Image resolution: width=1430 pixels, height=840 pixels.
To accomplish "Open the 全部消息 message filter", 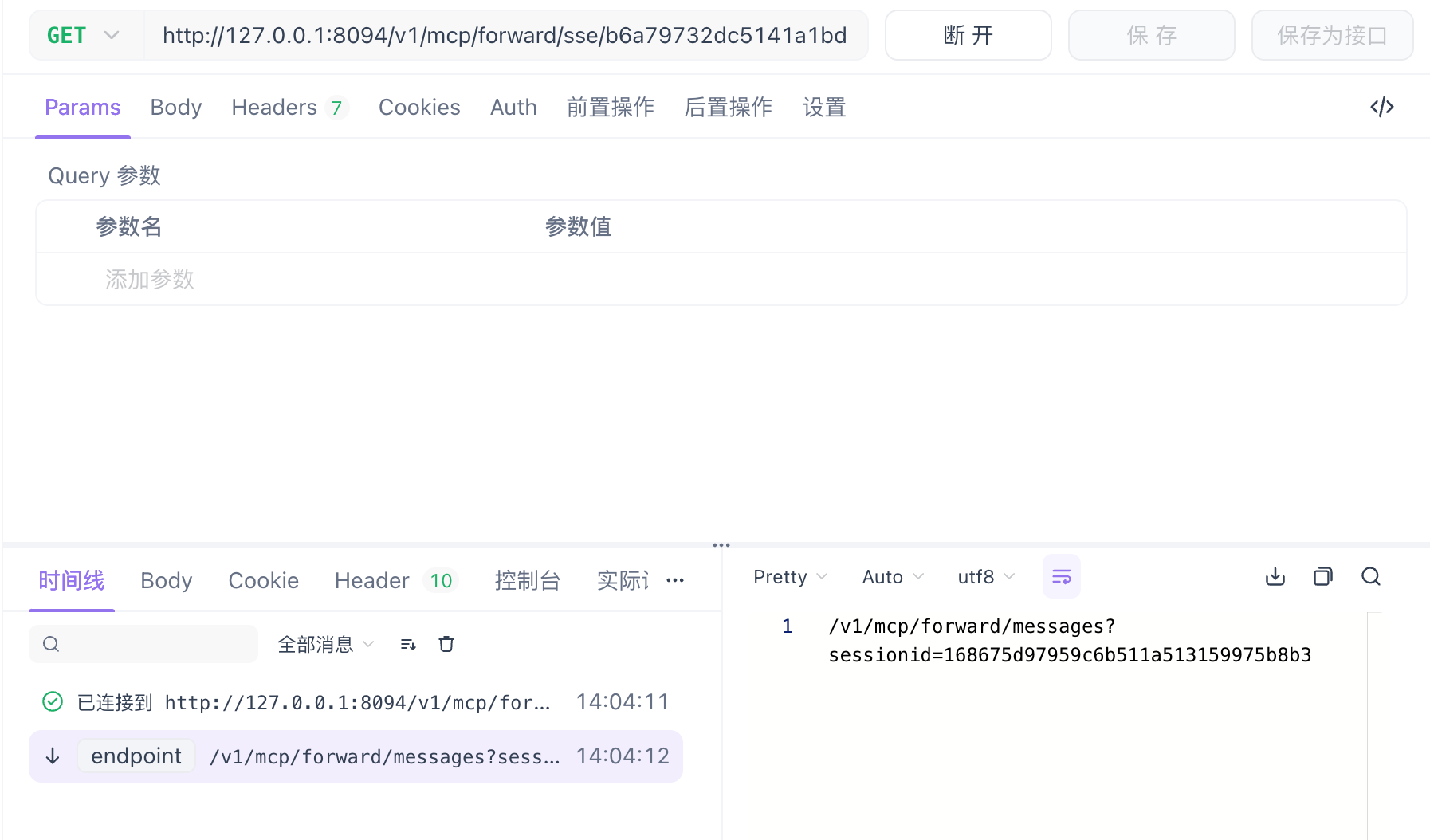I will point(325,644).
